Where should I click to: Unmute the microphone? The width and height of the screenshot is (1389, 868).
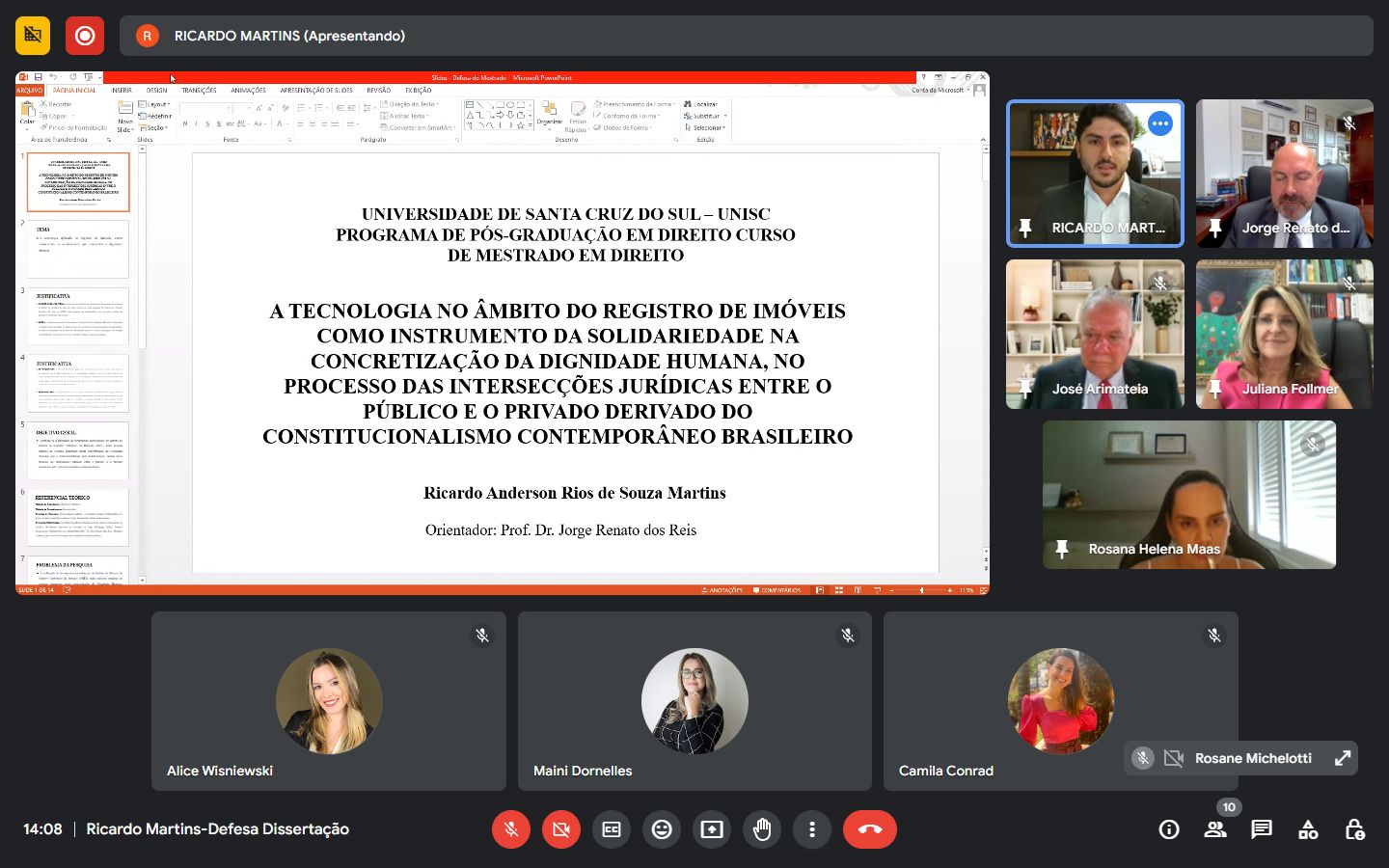click(511, 829)
